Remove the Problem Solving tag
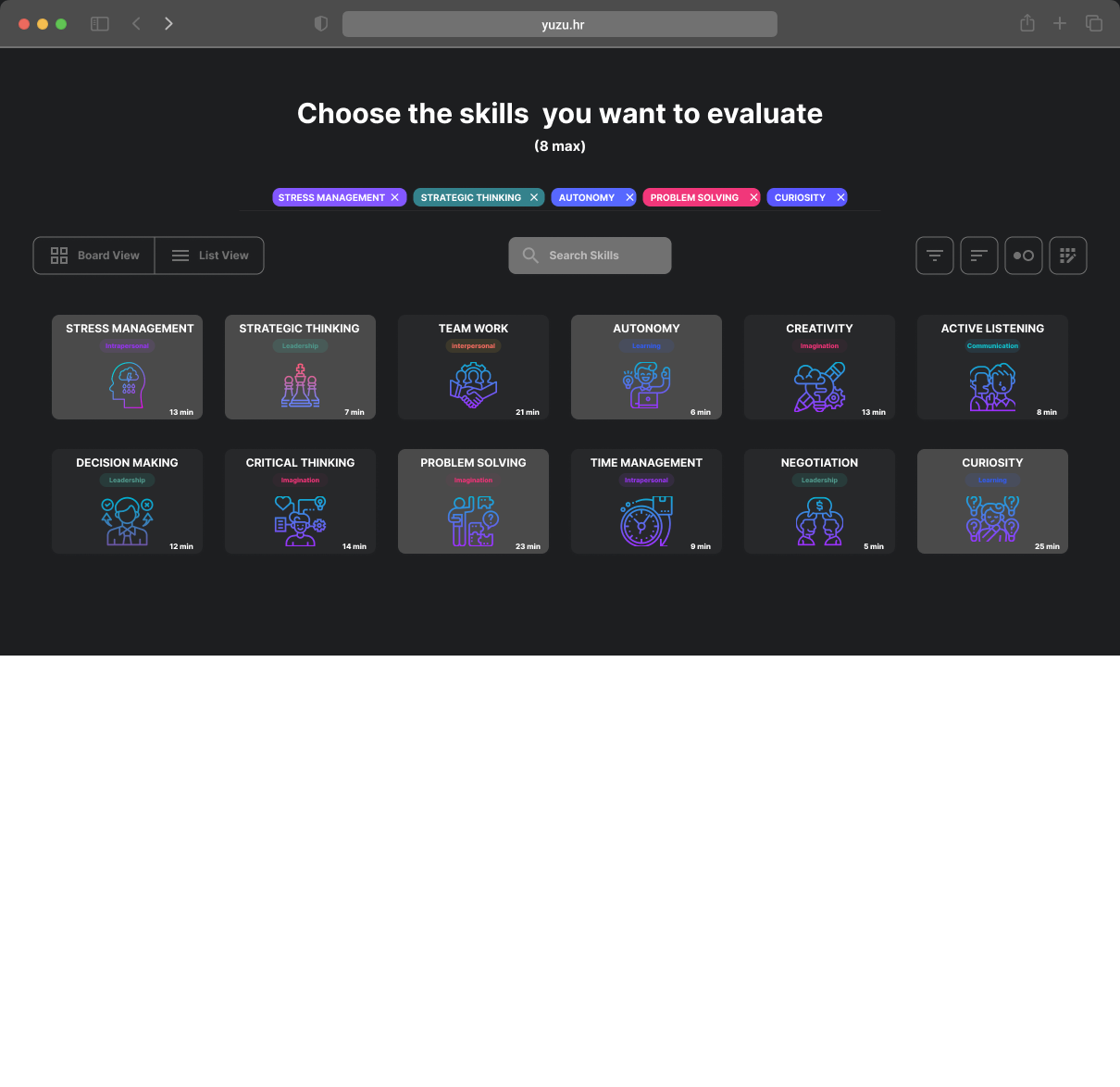Screen dimensions: 1120x1087 (x=753, y=197)
